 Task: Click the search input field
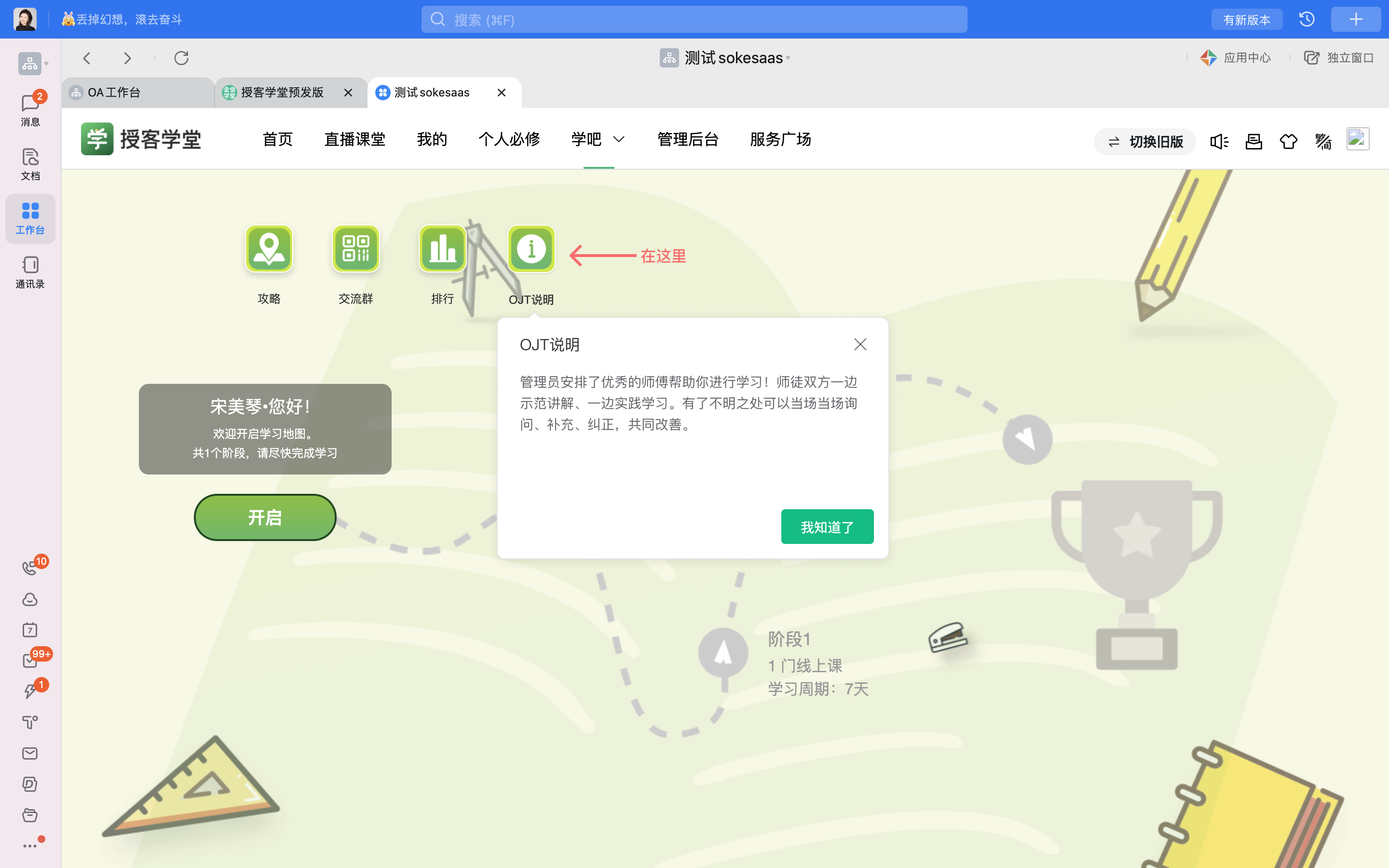pyautogui.click(x=694, y=20)
